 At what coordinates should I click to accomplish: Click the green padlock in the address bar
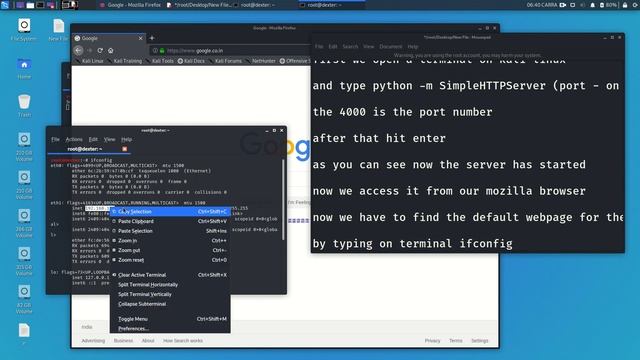pos(162,51)
